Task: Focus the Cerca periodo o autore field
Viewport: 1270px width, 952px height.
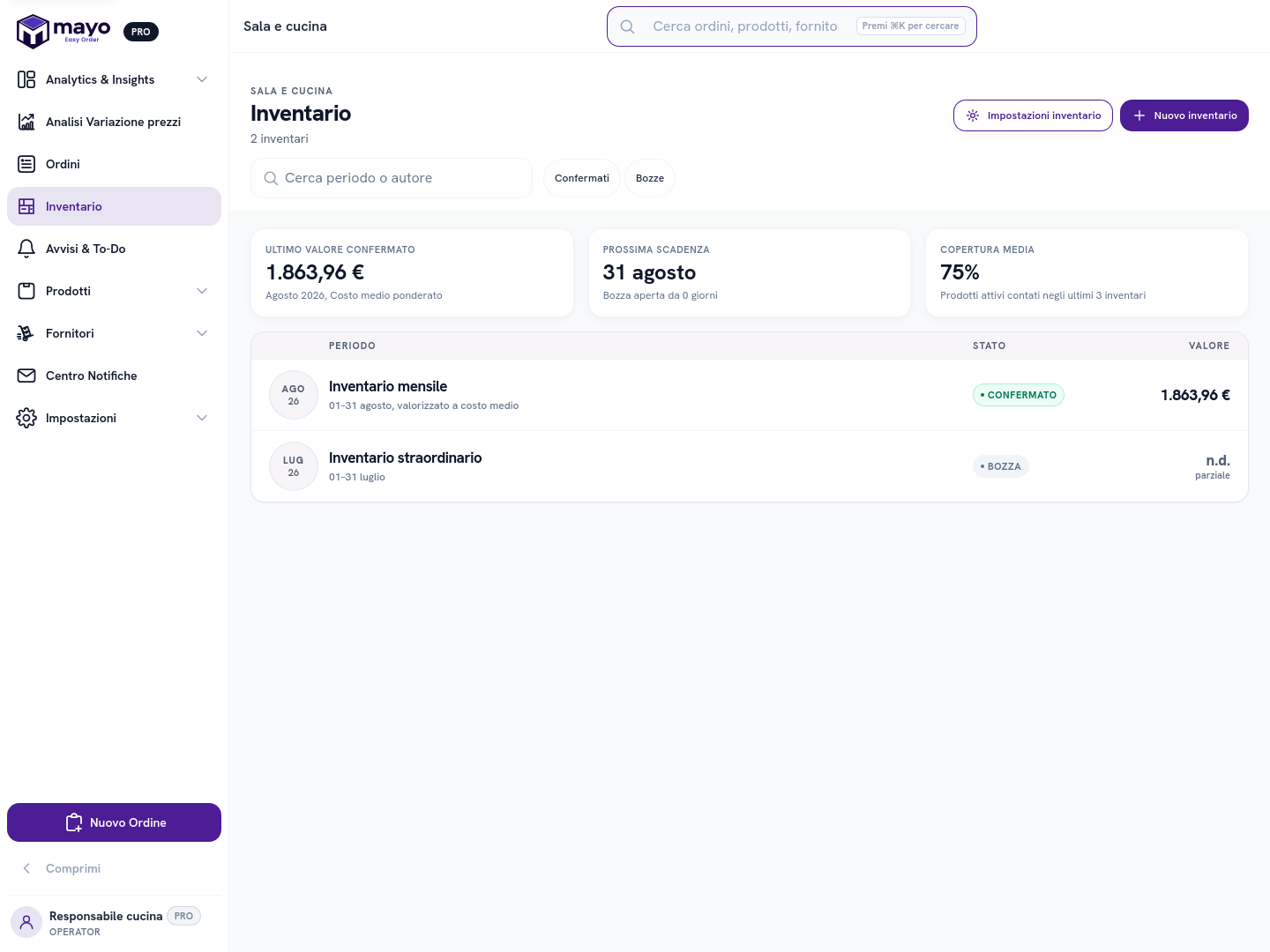Action: 392,178
